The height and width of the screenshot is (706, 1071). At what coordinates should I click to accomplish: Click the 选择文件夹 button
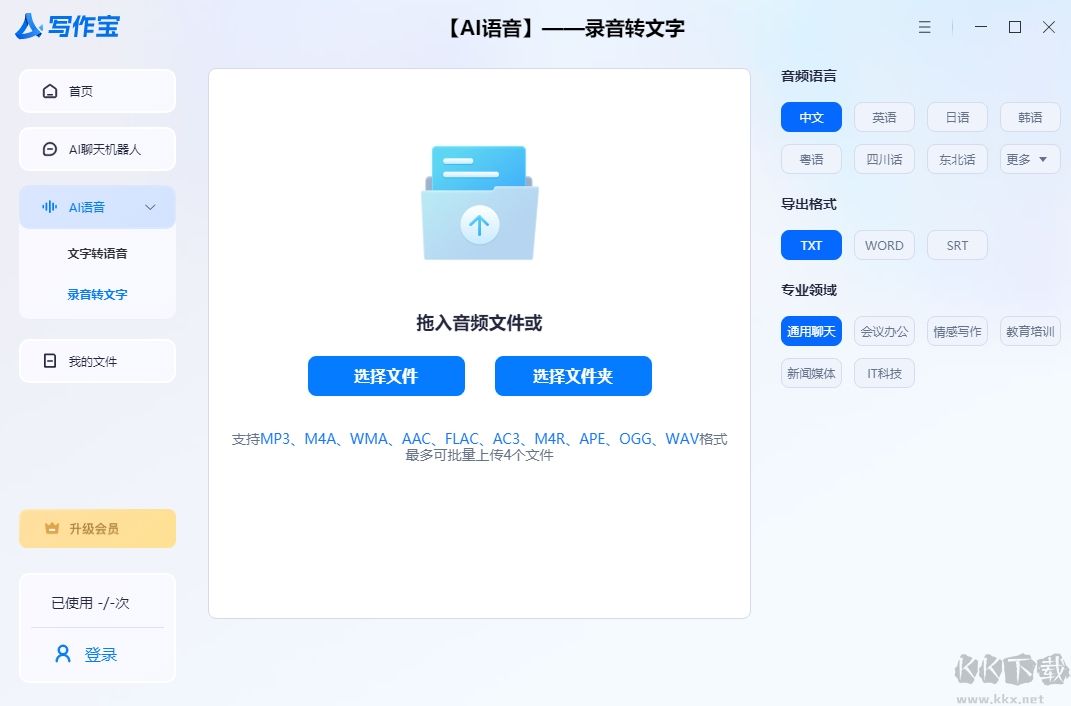tap(573, 376)
